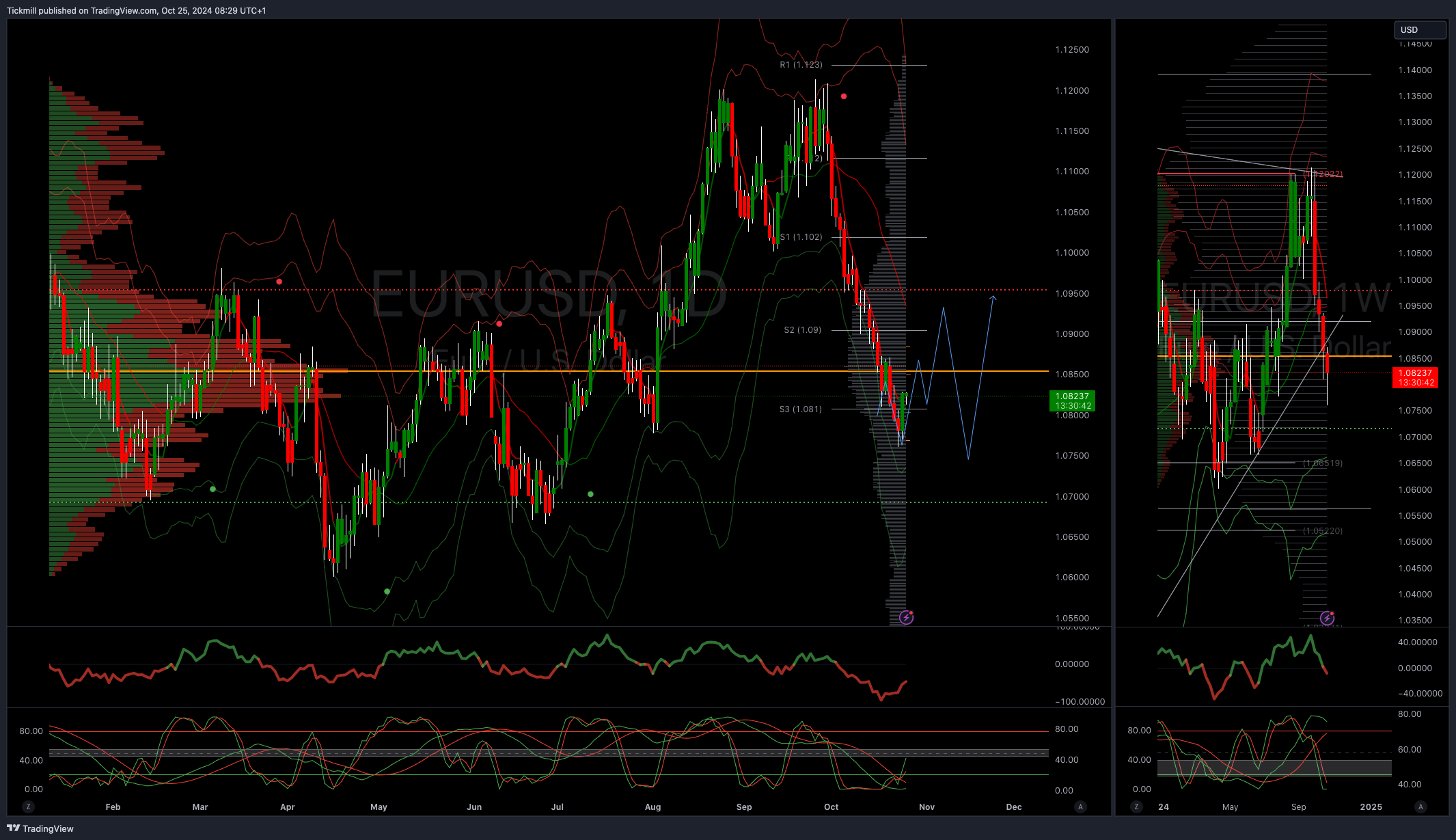The height and width of the screenshot is (840, 1456).
Task: Select the green marker dot in early May
Action: (387, 591)
